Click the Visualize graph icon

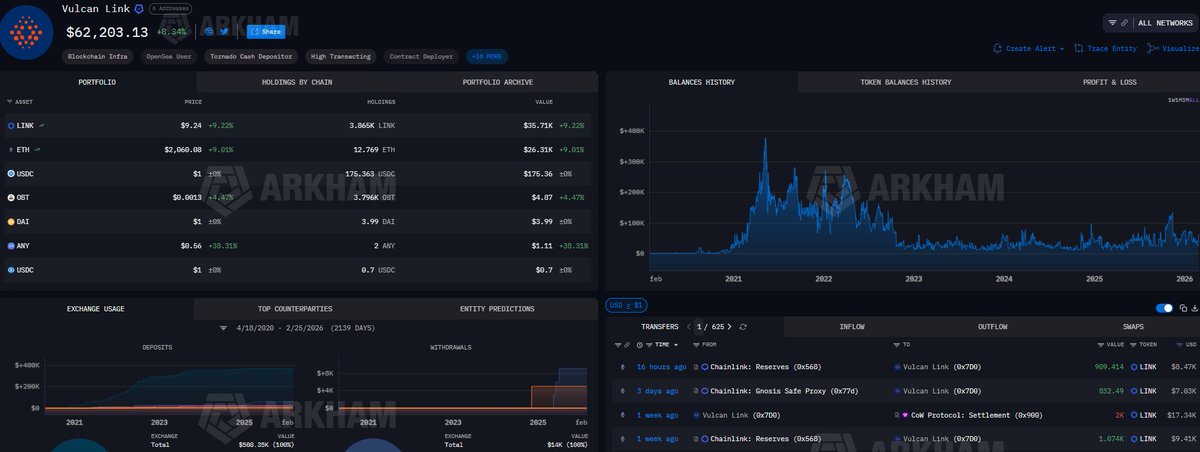1153,48
